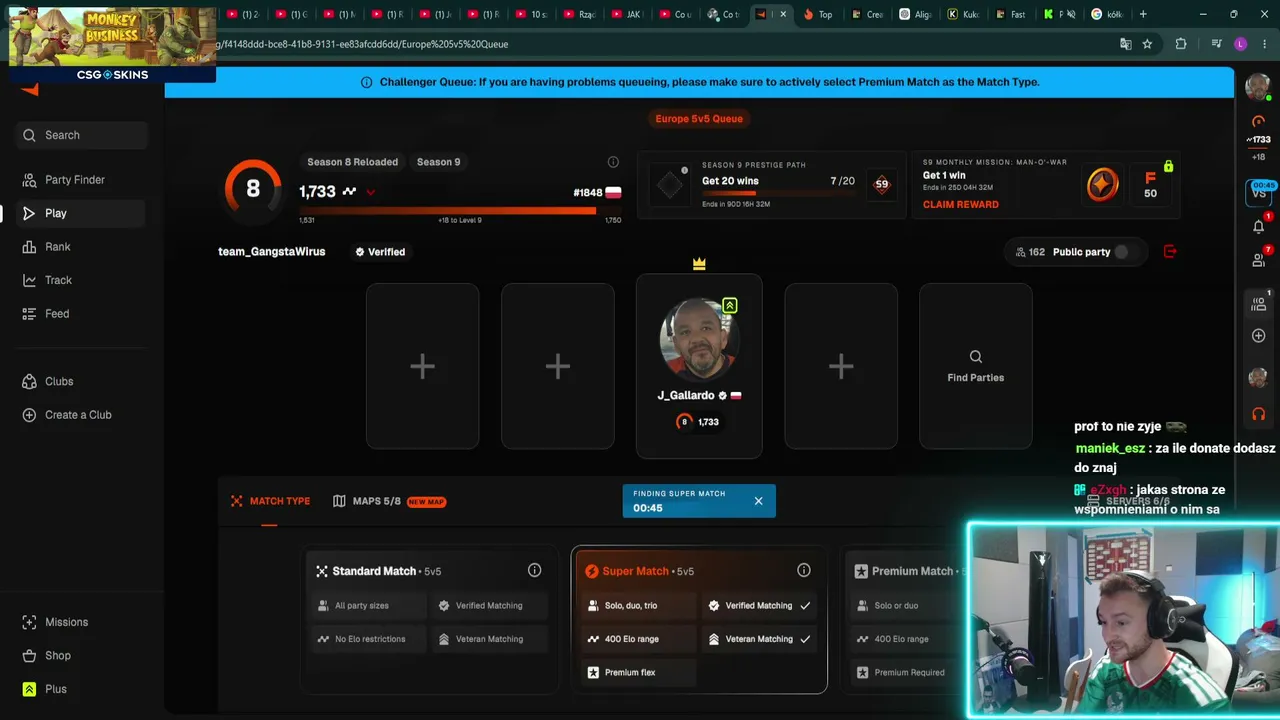
Task: Click the red leave party icon
Action: click(1170, 252)
